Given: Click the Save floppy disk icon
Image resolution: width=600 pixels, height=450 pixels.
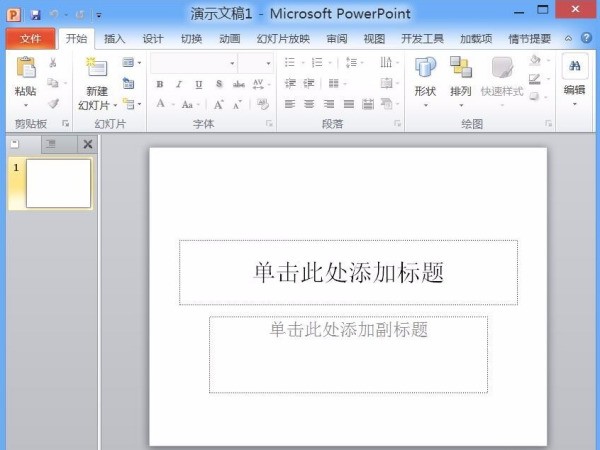Looking at the screenshot, I should pos(36,15).
